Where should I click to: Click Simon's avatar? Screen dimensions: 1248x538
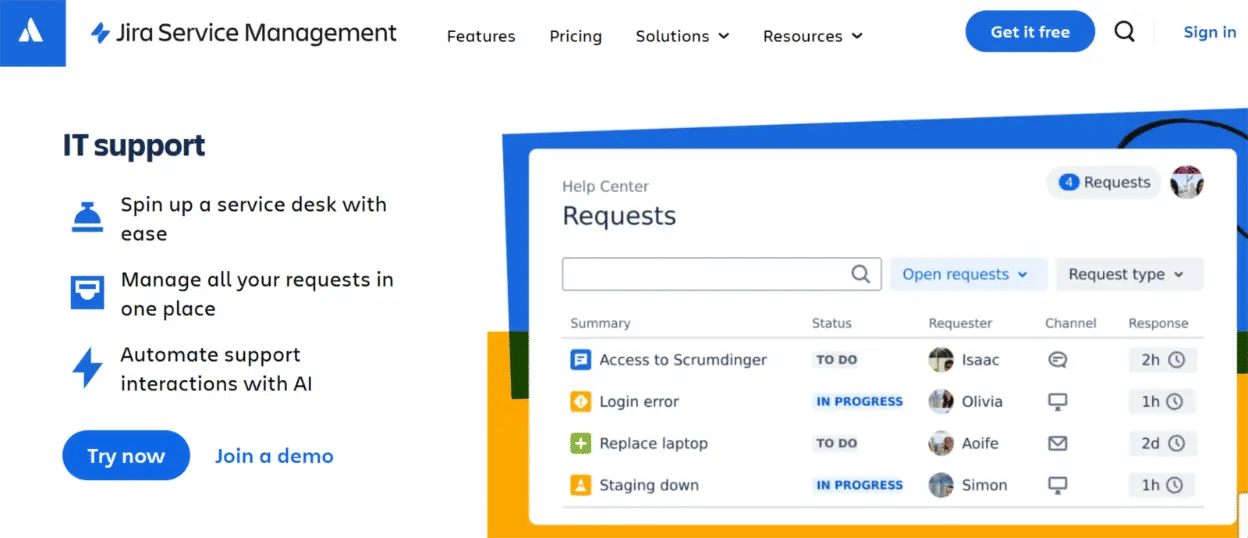click(x=941, y=485)
